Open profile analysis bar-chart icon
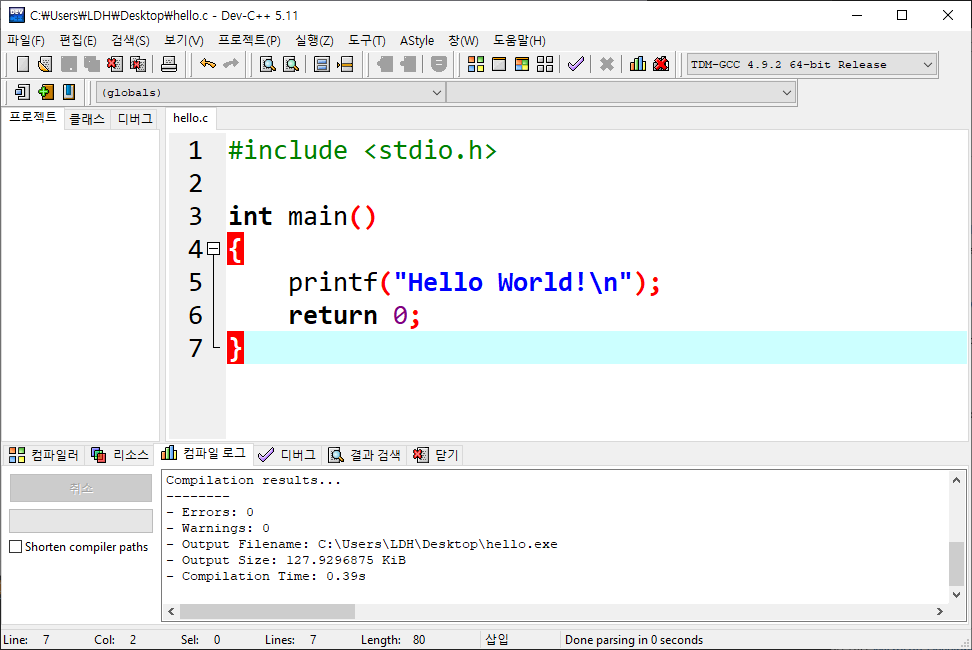The image size is (972, 650). pyautogui.click(x=638, y=64)
